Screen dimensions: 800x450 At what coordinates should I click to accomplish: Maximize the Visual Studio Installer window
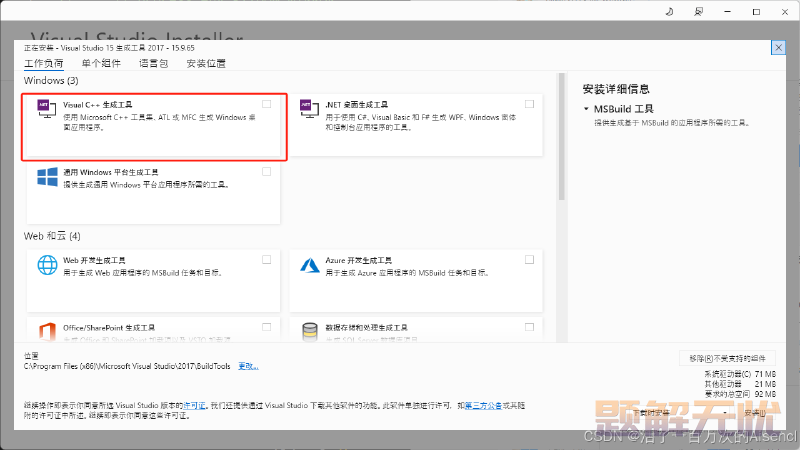pyautogui.click(x=756, y=11)
